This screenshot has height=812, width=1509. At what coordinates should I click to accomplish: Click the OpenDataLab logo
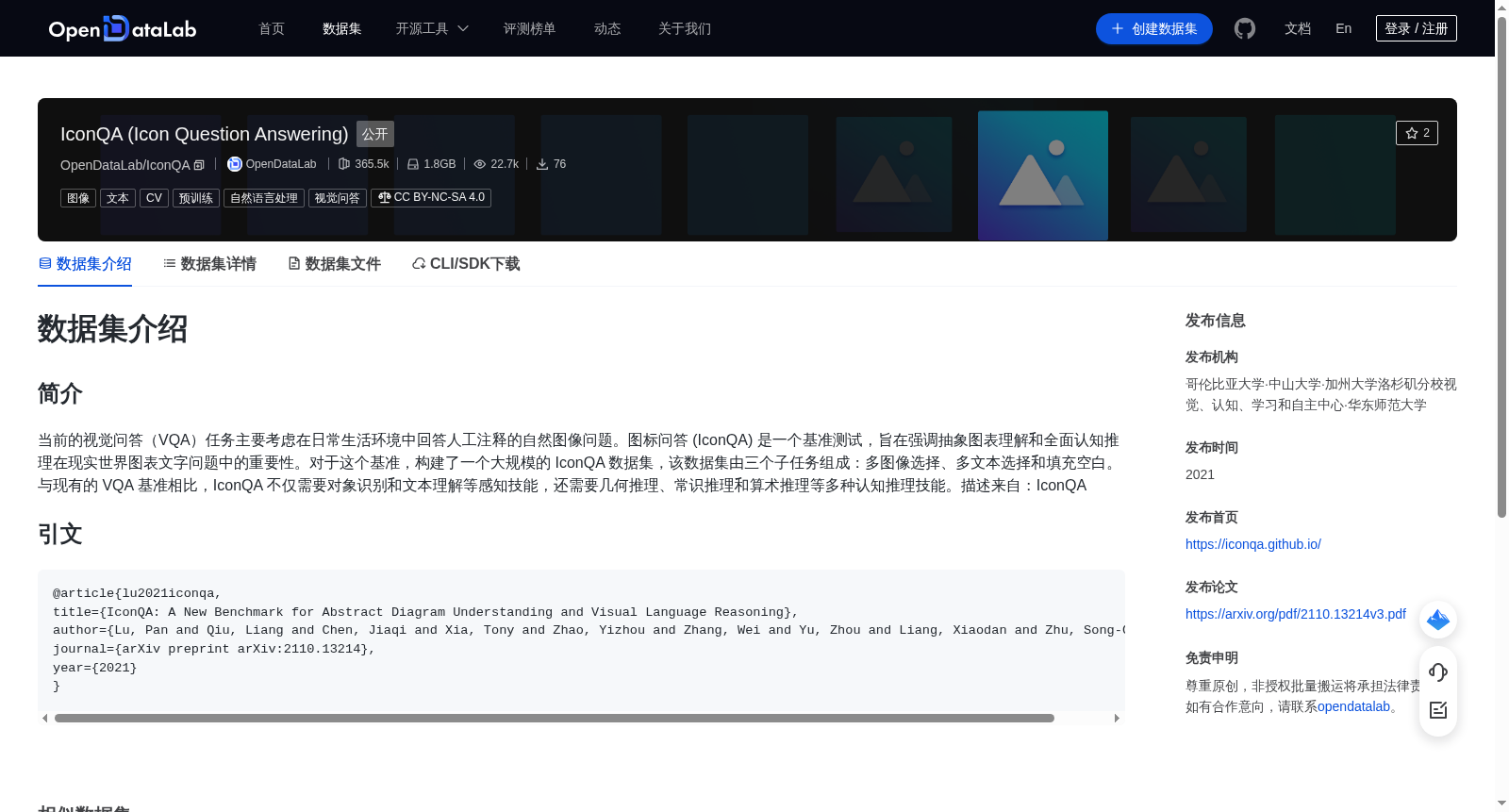[123, 28]
